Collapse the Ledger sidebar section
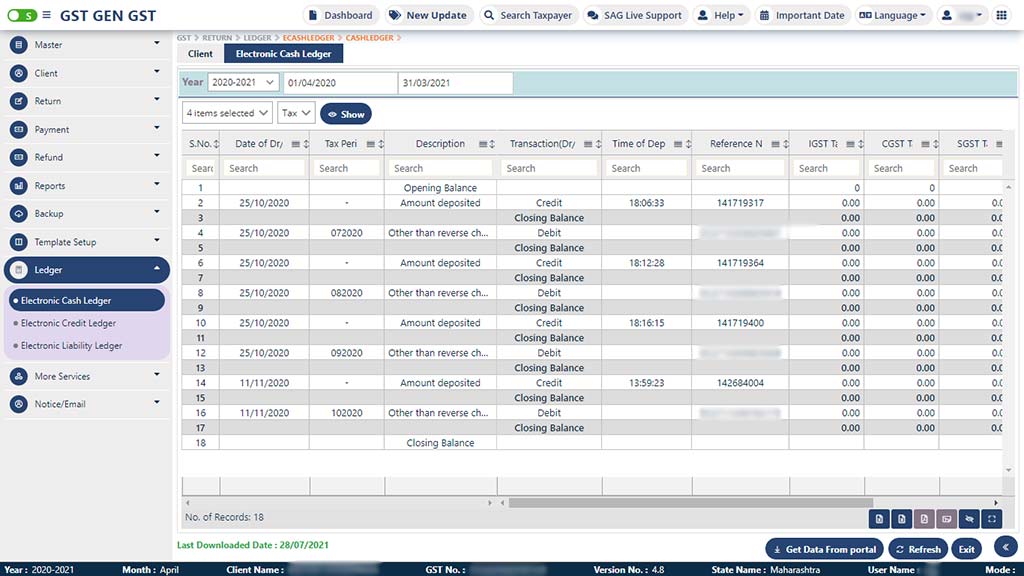 click(x=156, y=269)
